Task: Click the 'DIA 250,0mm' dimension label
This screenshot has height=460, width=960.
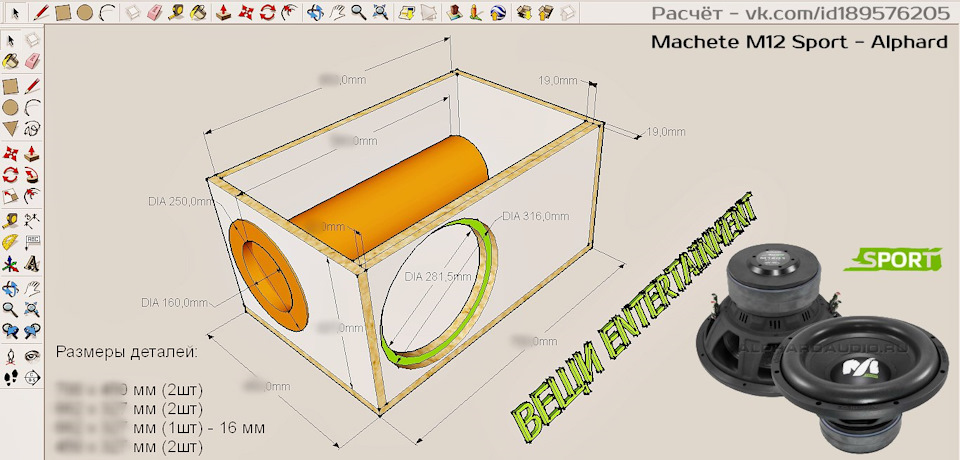Action: 181,201
